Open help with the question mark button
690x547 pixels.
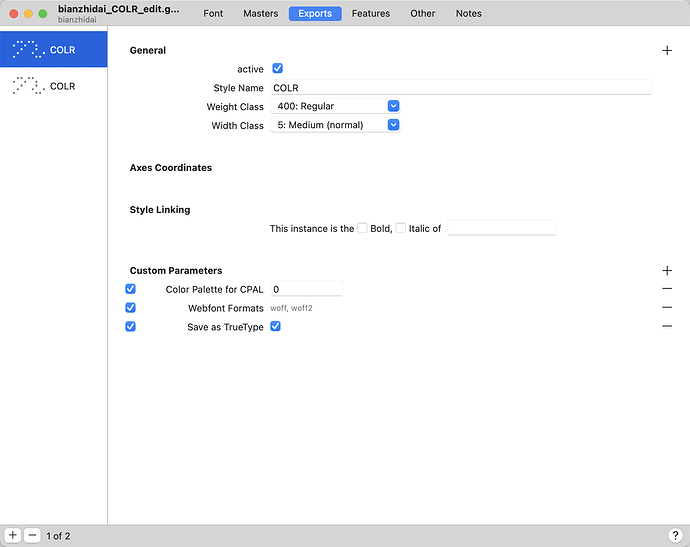point(675,536)
